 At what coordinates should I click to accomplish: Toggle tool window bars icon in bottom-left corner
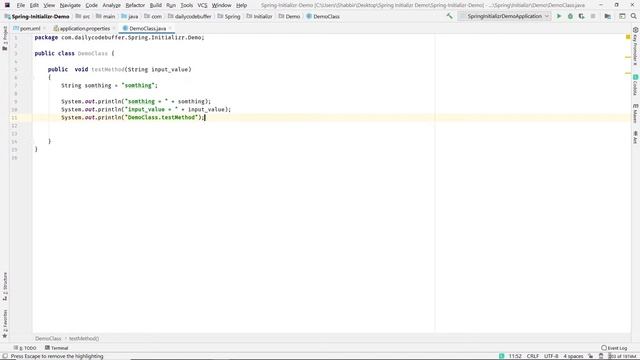click(5, 356)
